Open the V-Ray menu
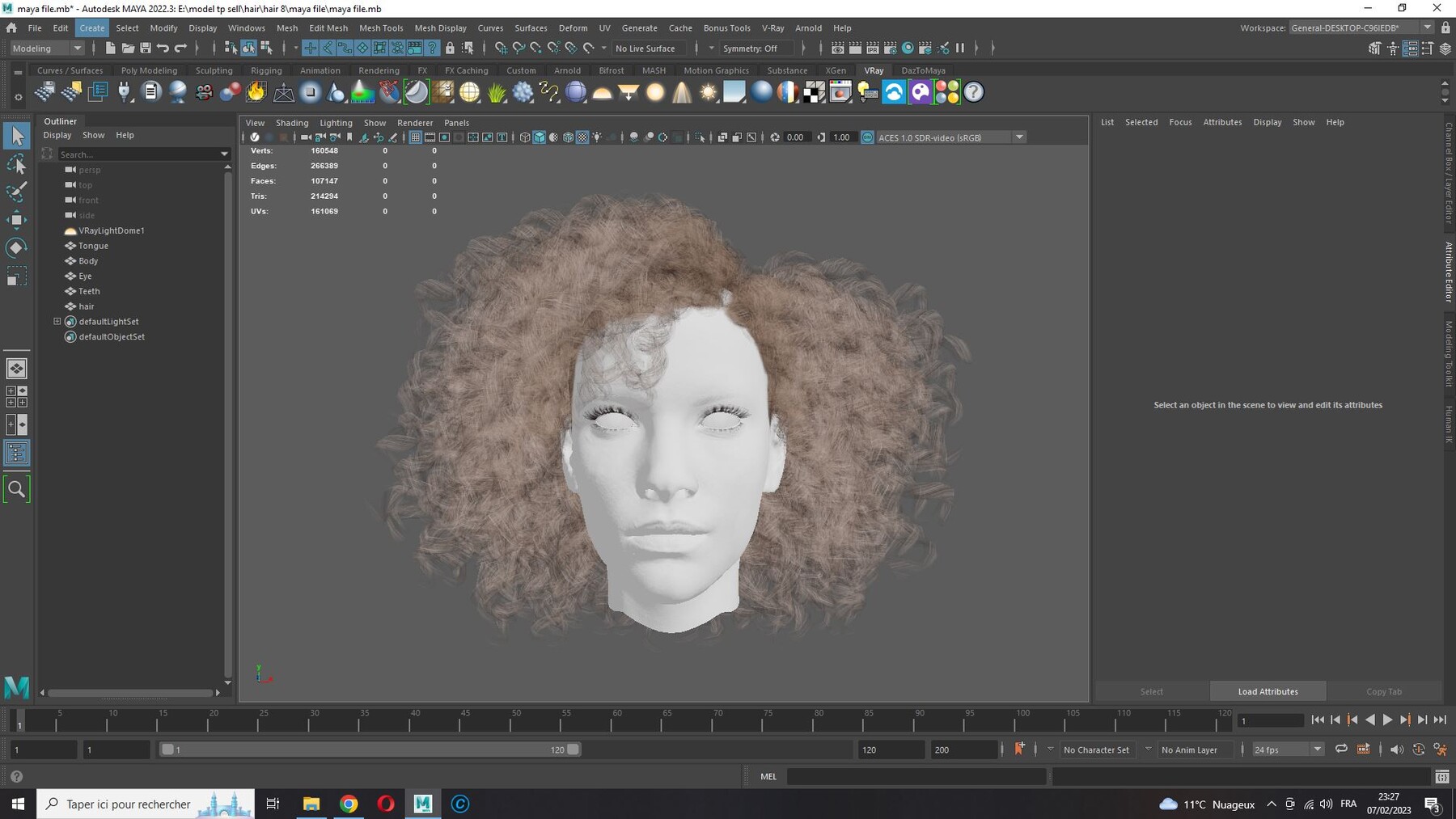Screen dimensions: 1456x819 (772, 27)
